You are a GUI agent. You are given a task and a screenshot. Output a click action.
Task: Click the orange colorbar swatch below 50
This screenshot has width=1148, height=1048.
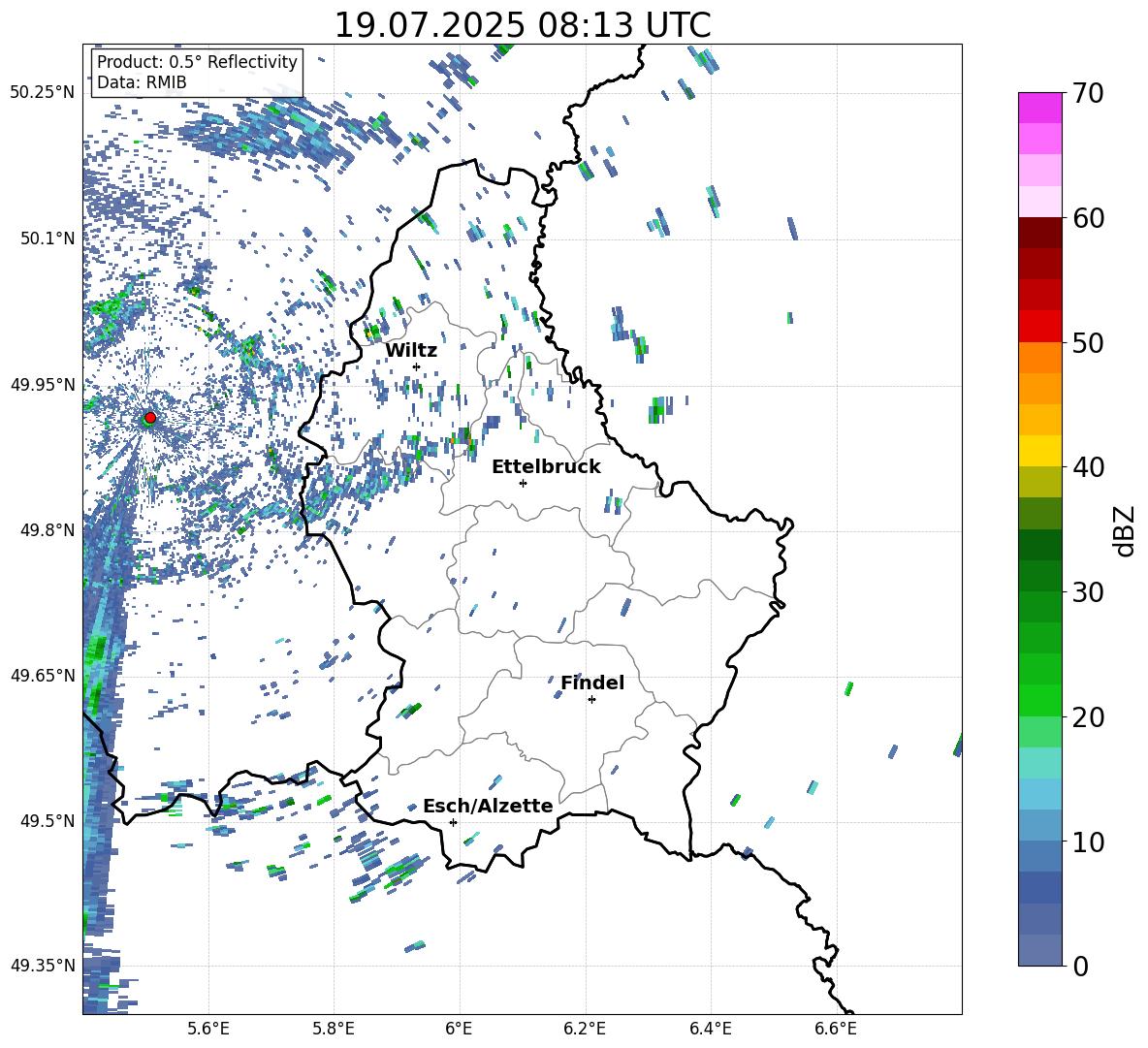[1039, 358]
